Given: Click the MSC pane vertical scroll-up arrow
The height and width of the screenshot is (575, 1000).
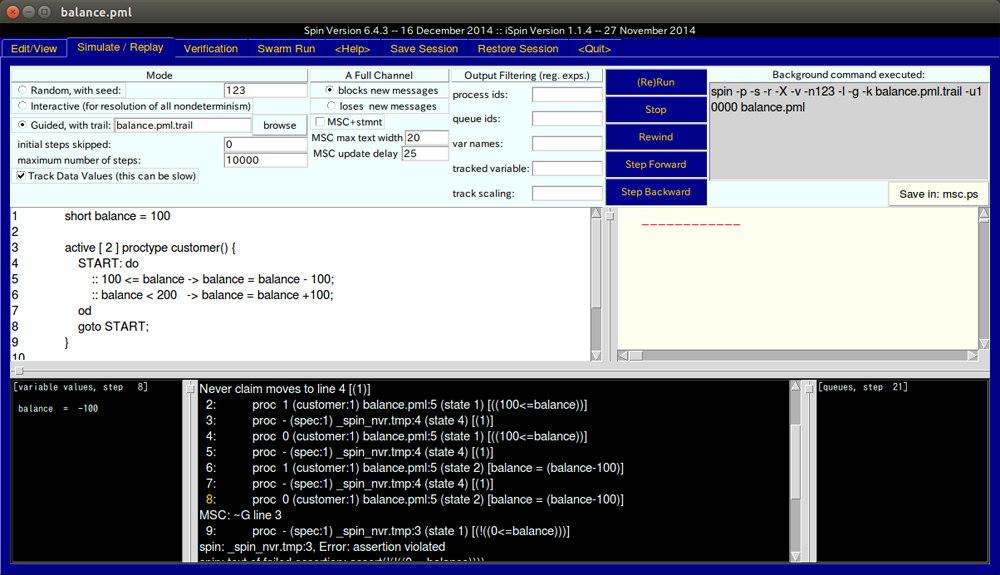Looking at the screenshot, I should tap(984, 214).
